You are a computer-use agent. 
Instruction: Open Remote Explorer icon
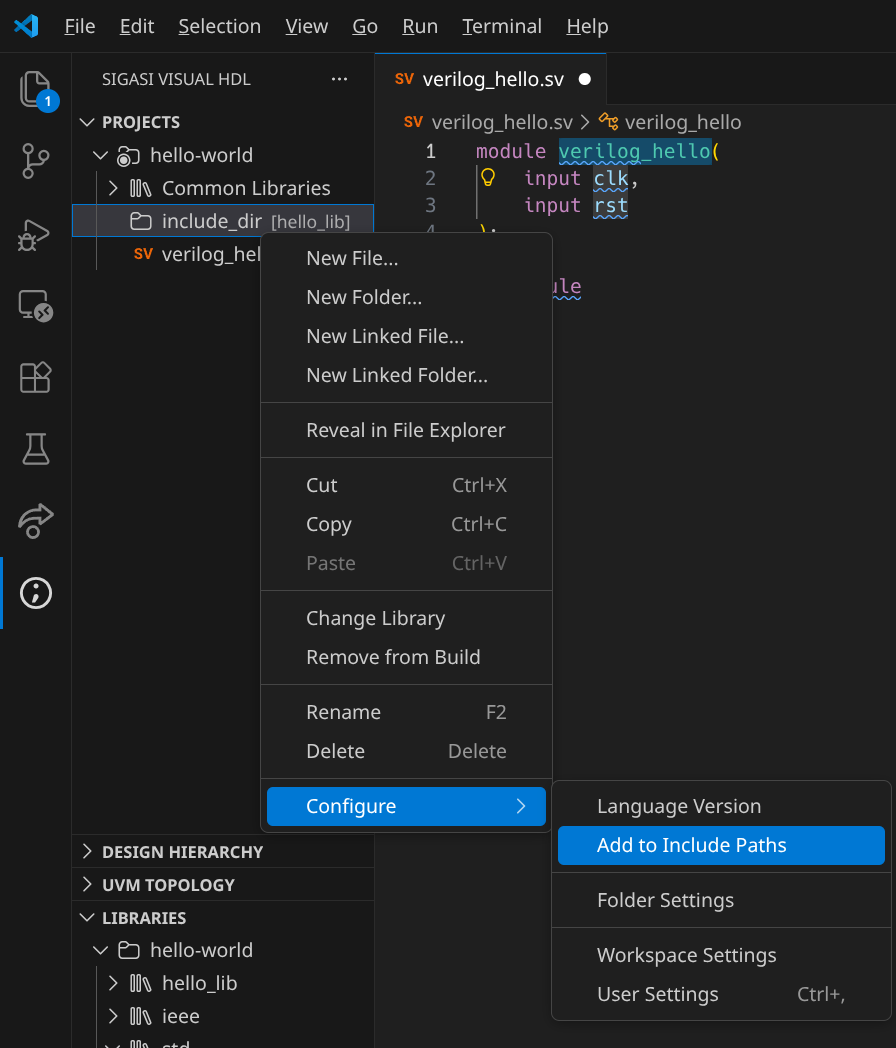coord(35,305)
